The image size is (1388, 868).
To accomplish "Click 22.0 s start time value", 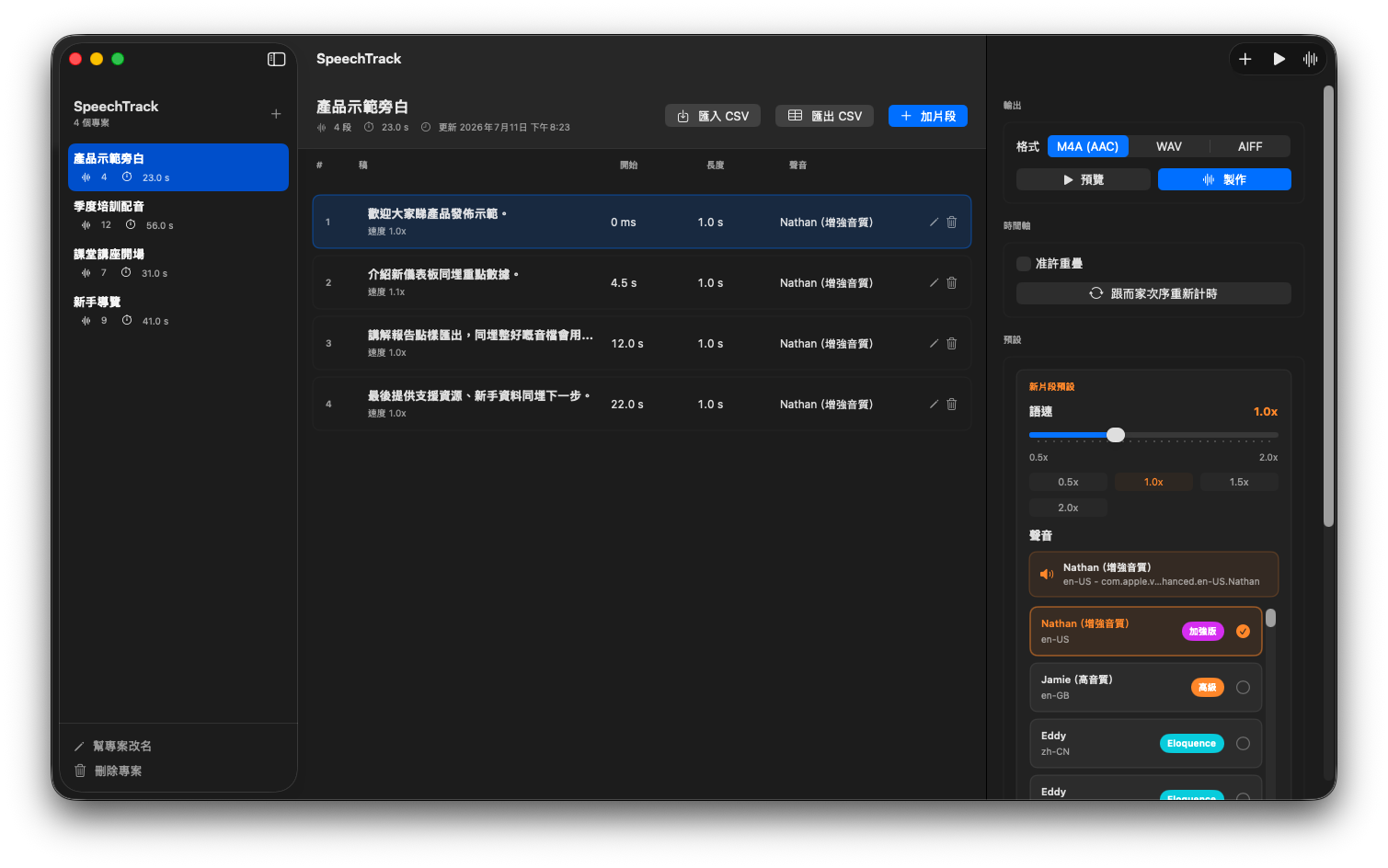I will (x=627, y=405).
